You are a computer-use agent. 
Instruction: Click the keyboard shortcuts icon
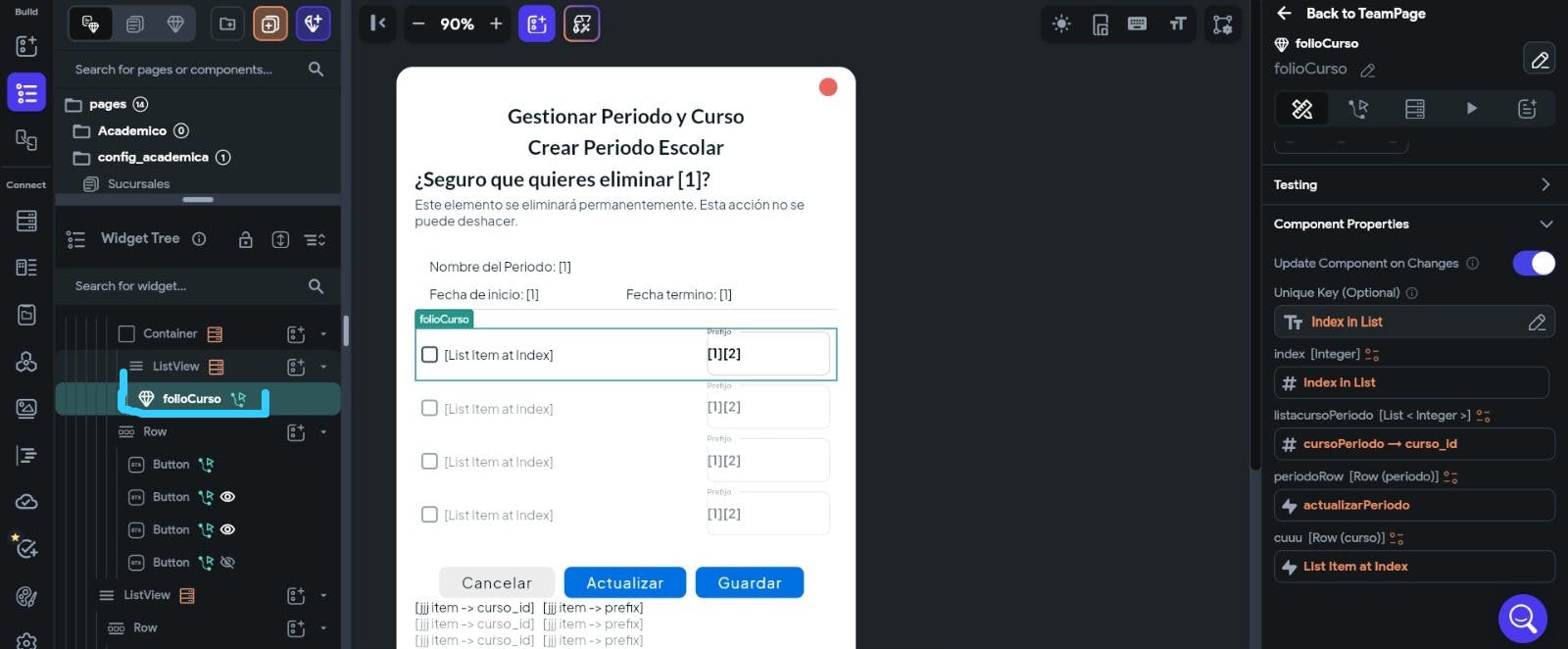tap(1137, 25)
